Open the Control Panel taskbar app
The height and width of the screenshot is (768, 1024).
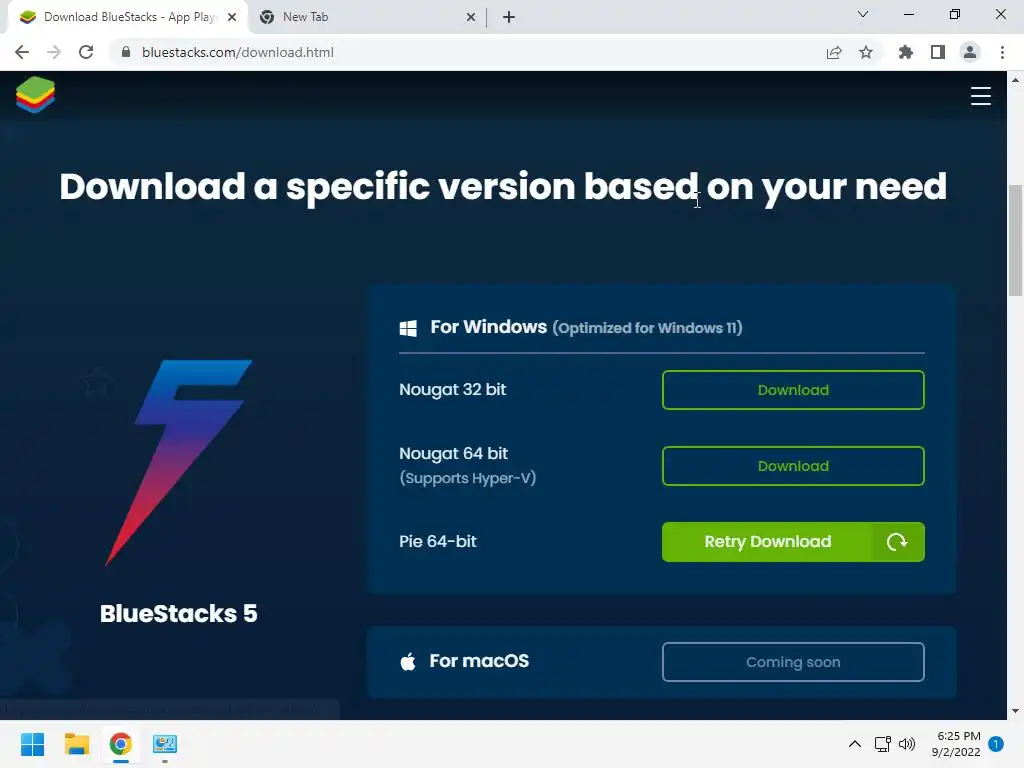(165, 744)
